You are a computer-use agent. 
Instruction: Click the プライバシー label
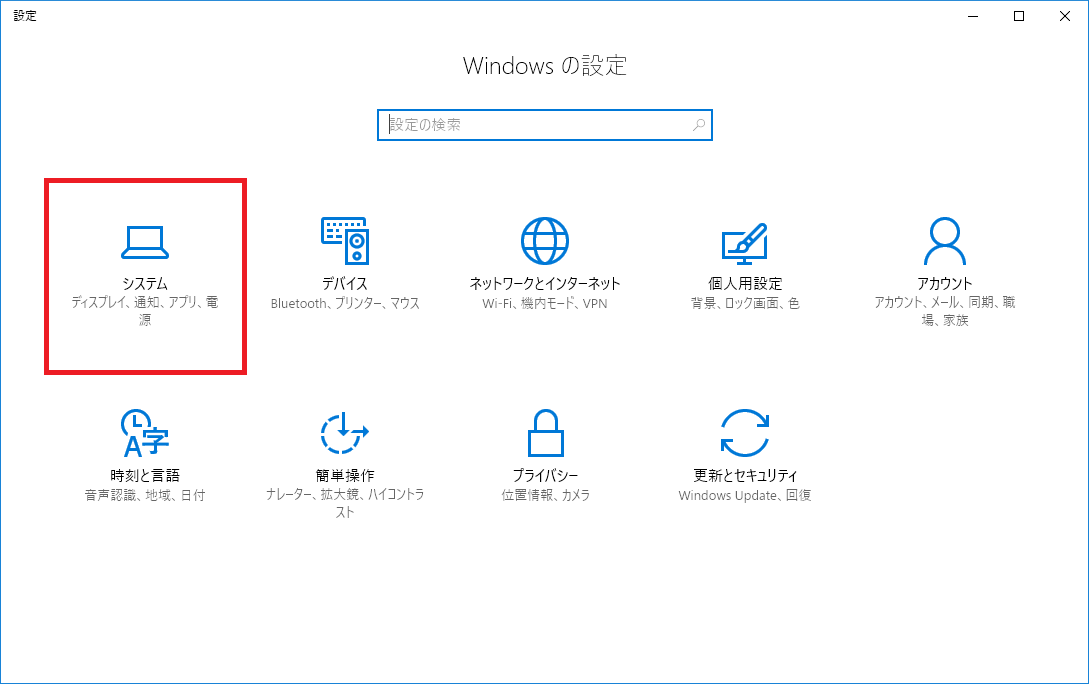(x=545, y=475)
